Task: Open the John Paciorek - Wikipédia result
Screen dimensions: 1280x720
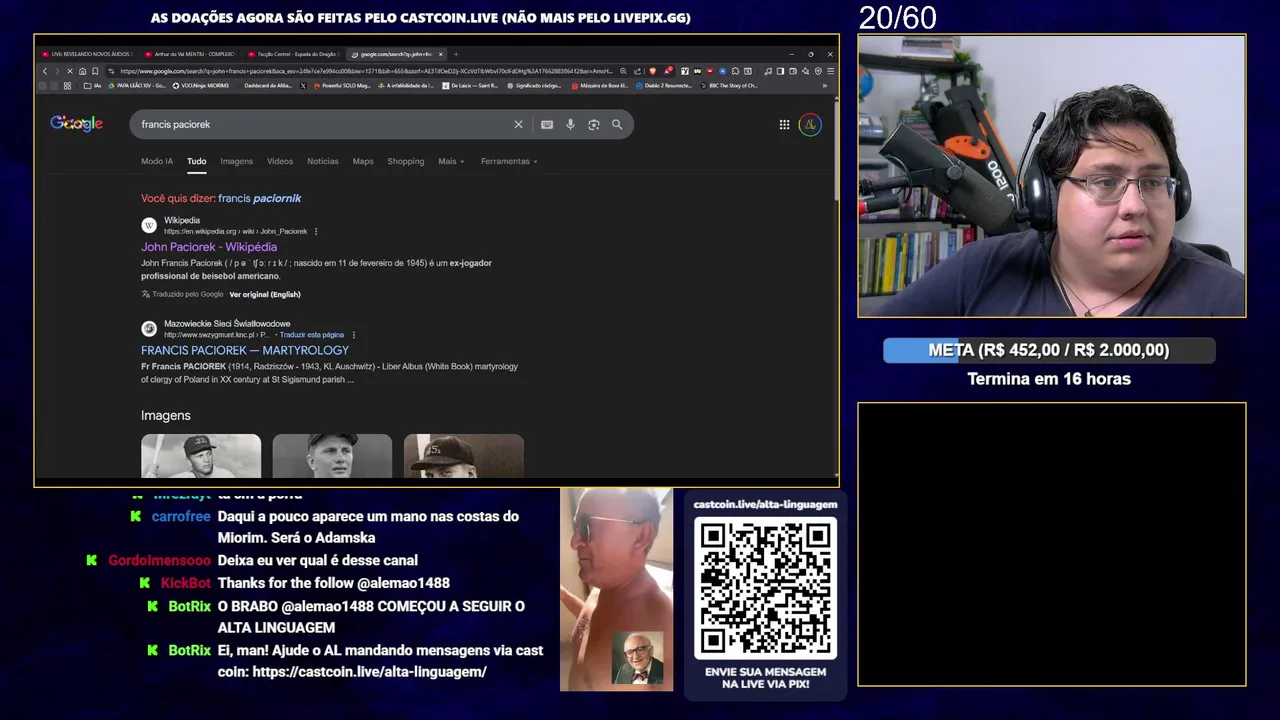Action: tap(209, 247)
